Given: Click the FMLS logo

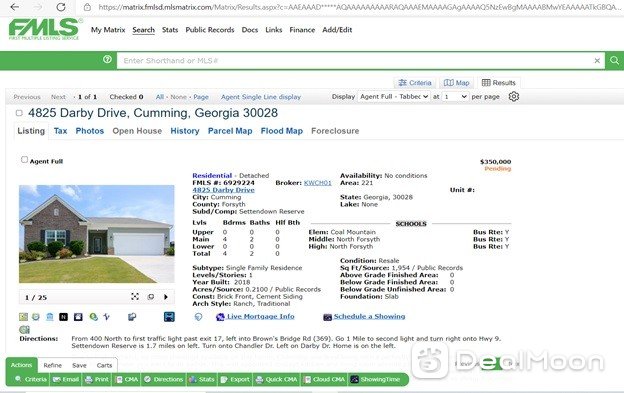Looking at the screenshot, I should pos(44,29).
